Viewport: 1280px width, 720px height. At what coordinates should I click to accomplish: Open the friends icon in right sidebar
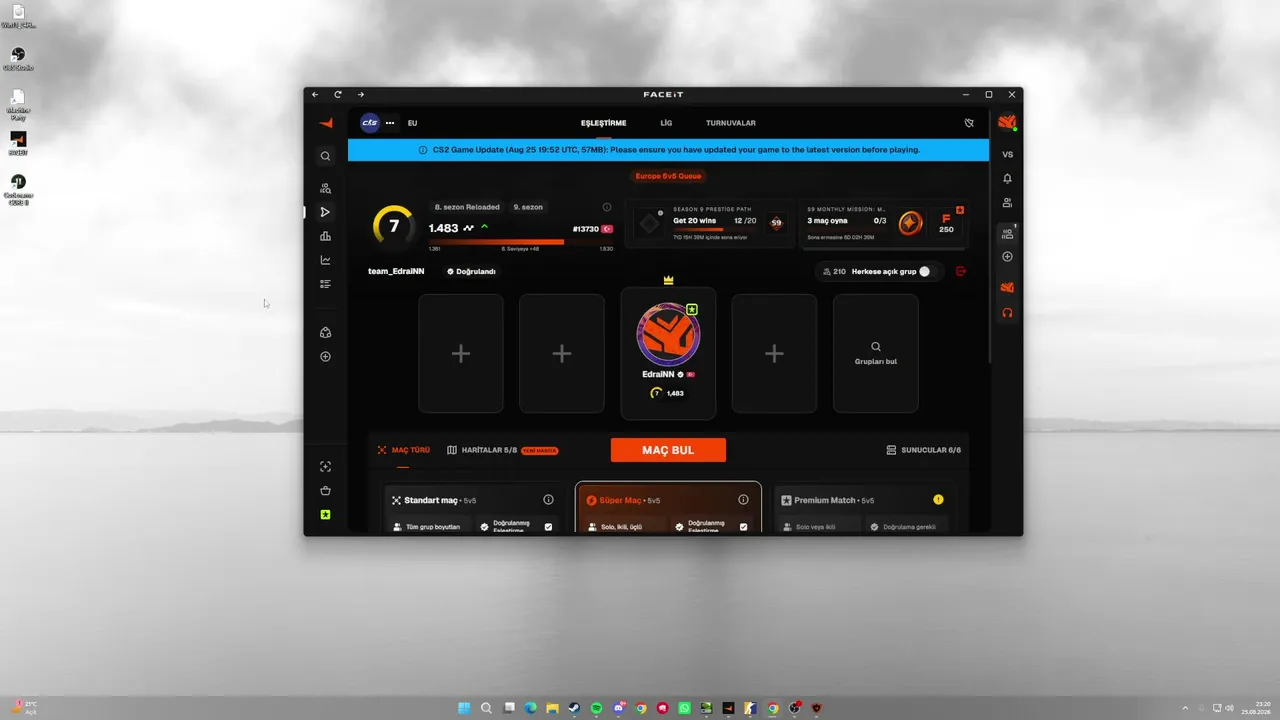pos(1007,203)
